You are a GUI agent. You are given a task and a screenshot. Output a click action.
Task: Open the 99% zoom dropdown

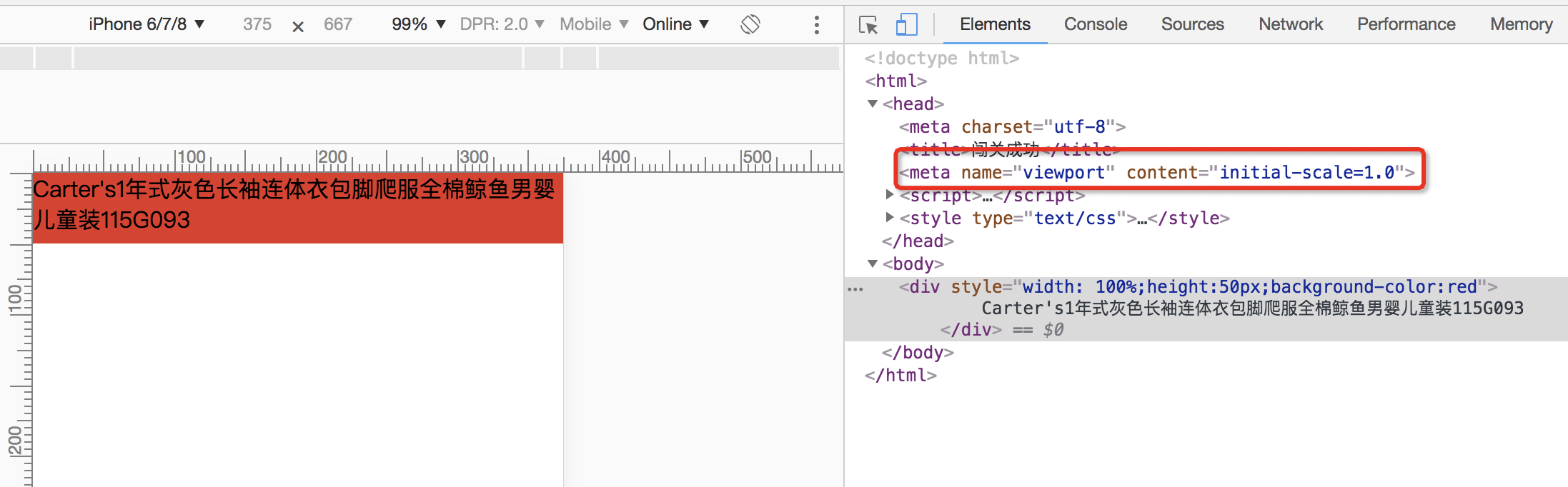(x=419, y=24)
